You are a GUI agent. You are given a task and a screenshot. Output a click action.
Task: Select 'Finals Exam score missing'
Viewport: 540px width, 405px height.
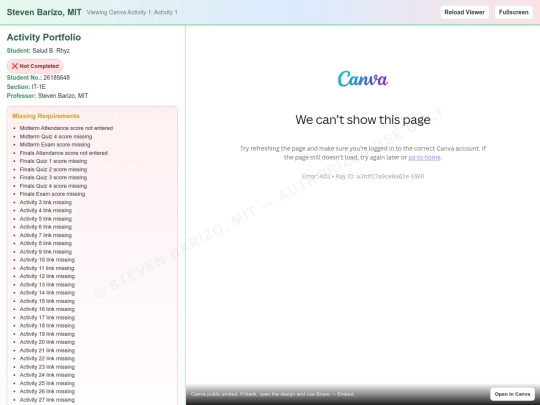click(52, 194)
